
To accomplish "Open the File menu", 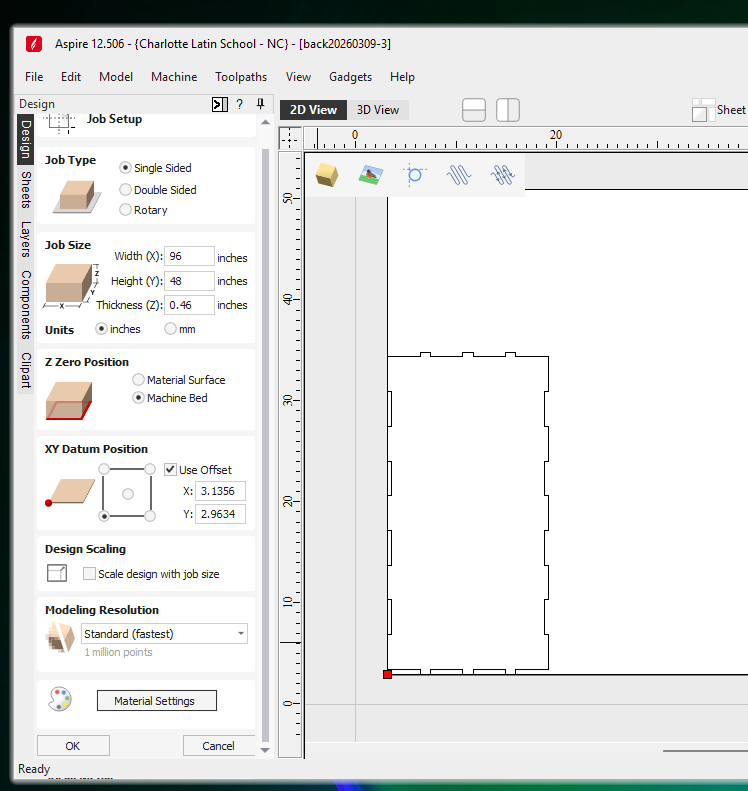I will [x=34, y=77].
